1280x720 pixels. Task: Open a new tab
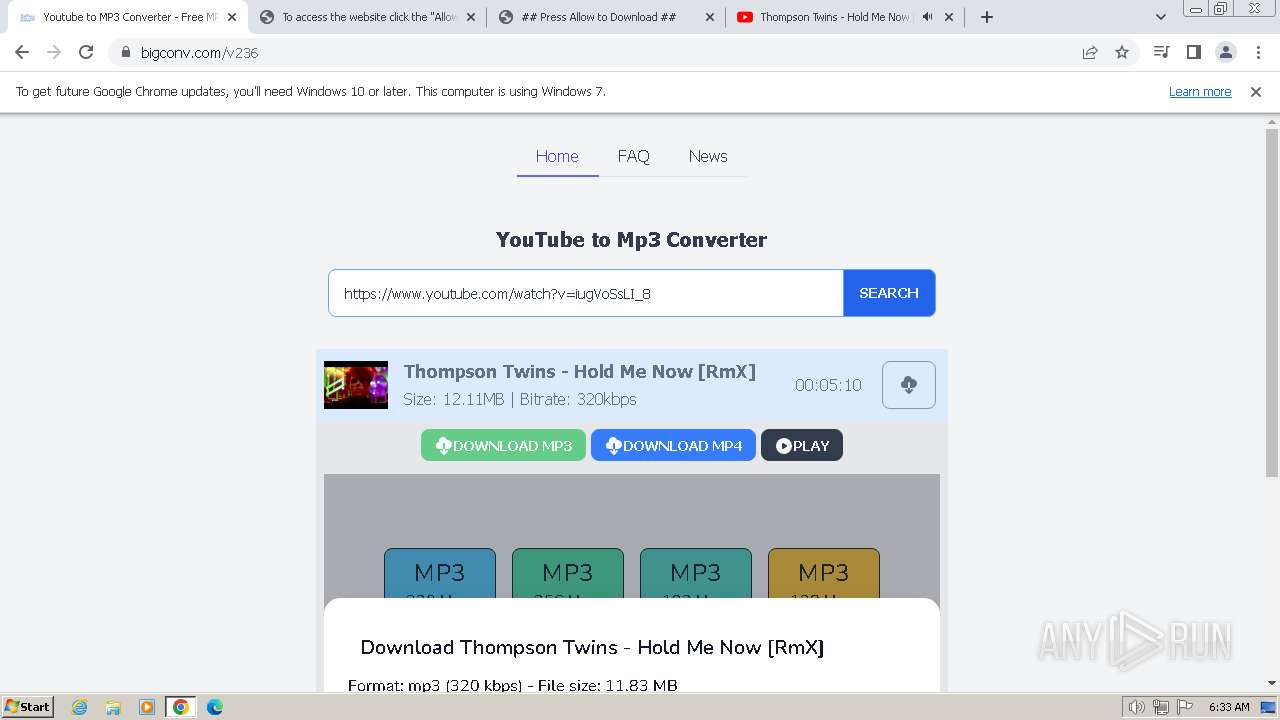(987, 17)
